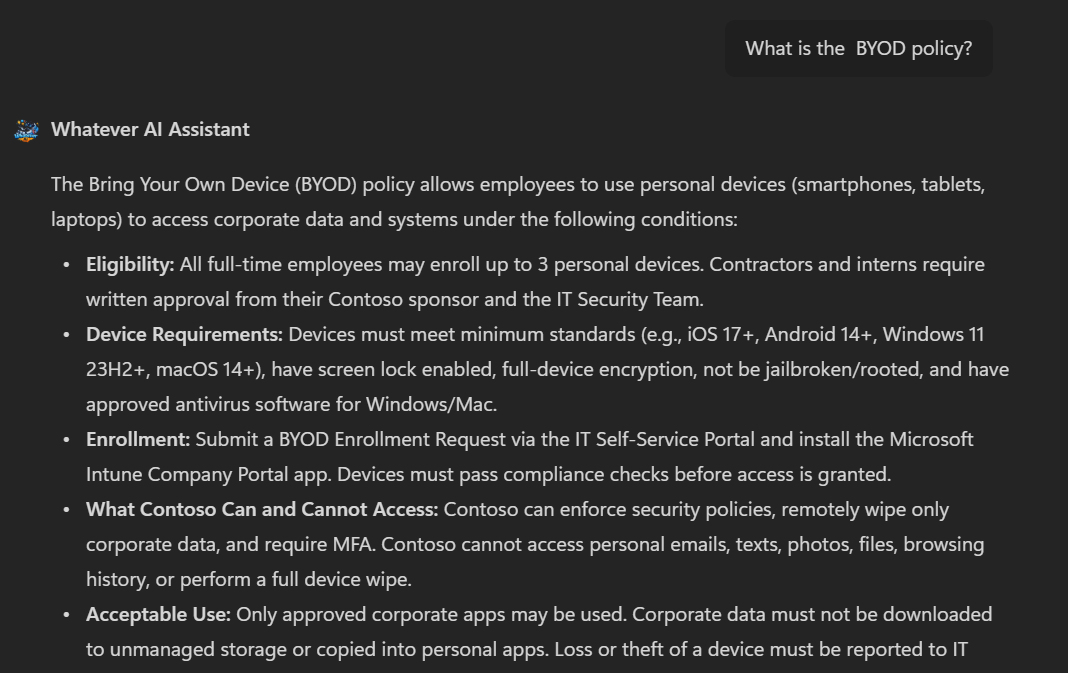
Task: Click the "Whatever AI Assistant" name label
Action: pyautogui.click(x=150, y=129)
